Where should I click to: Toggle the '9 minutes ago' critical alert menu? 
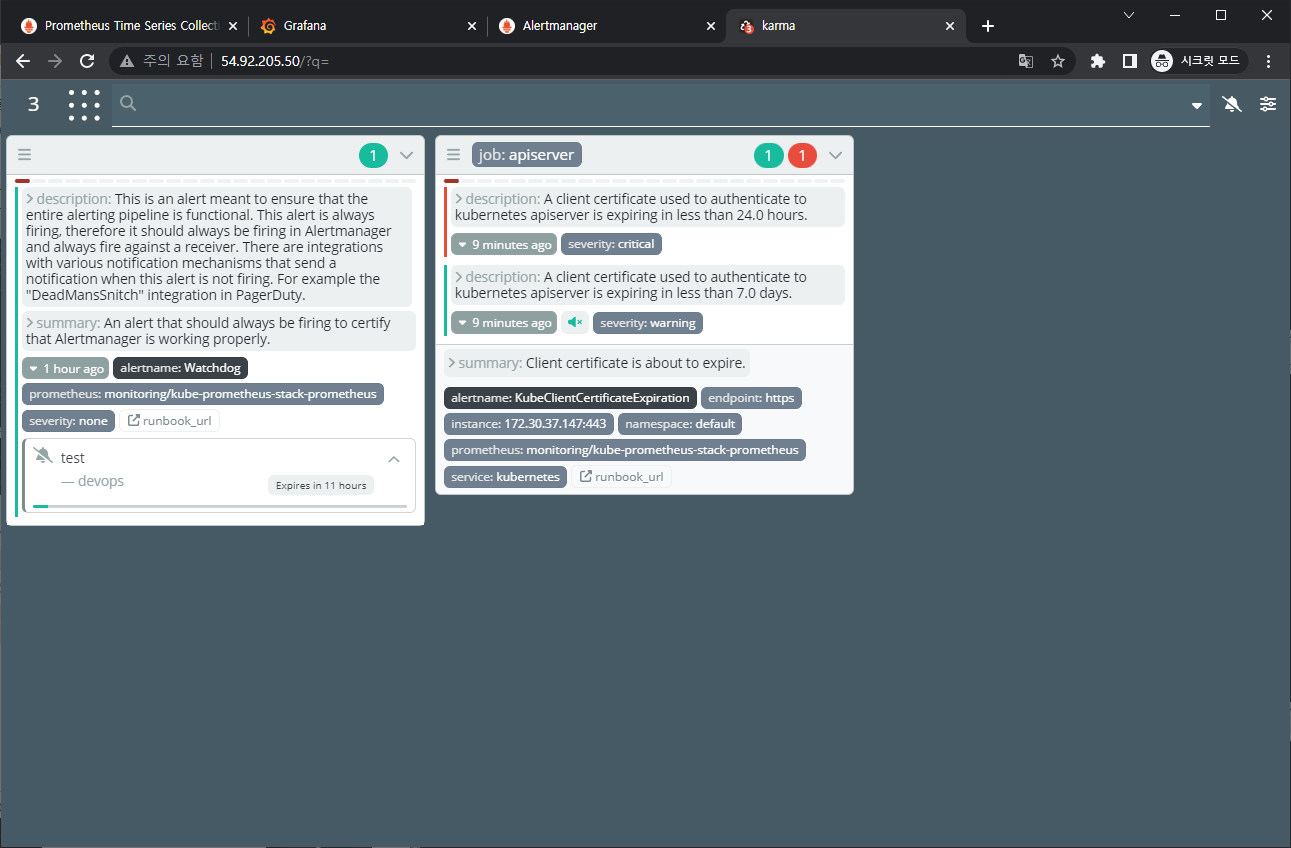pyautogui.click(x=503, y=244)
